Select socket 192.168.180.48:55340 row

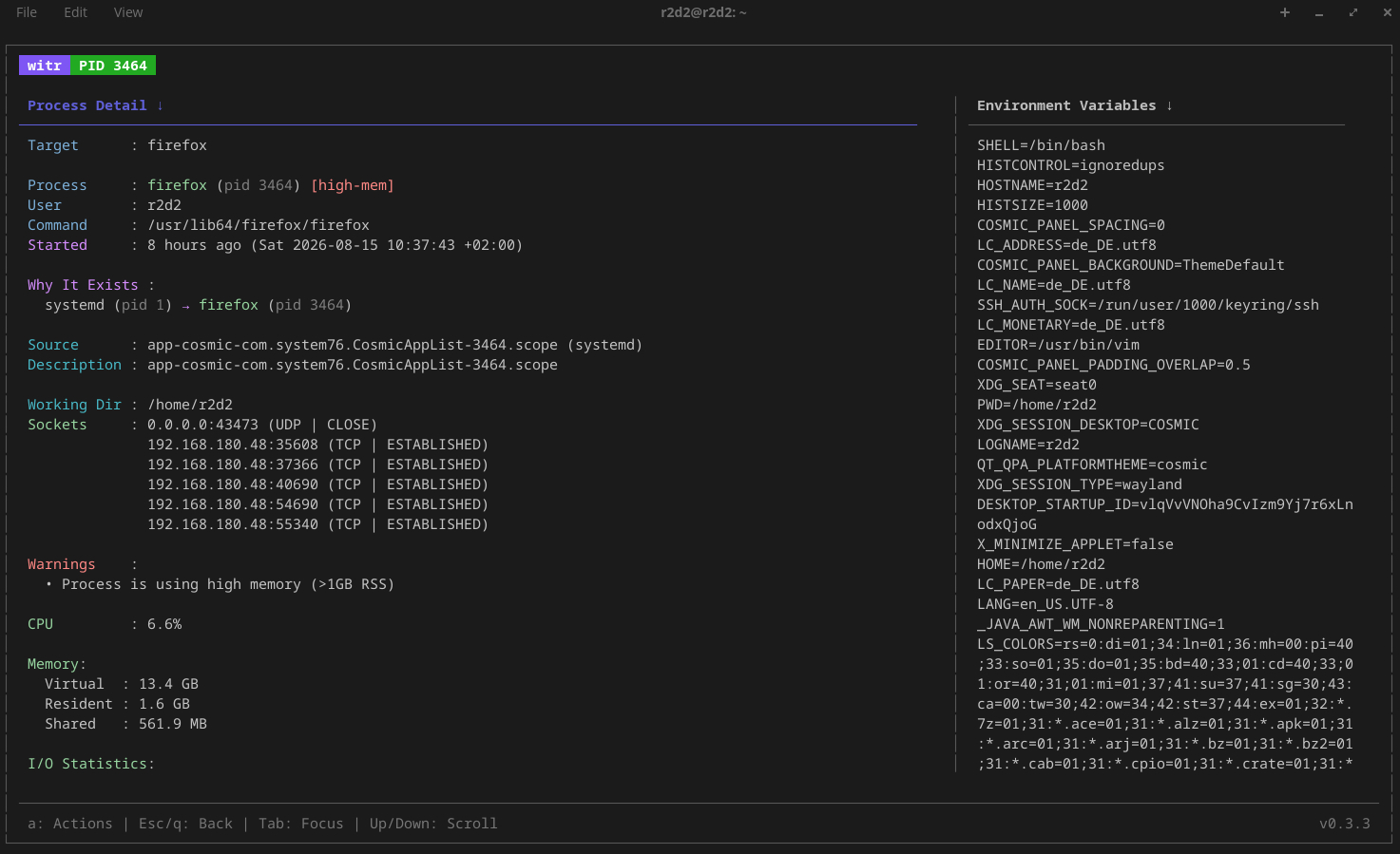click(x=317, y=524)
